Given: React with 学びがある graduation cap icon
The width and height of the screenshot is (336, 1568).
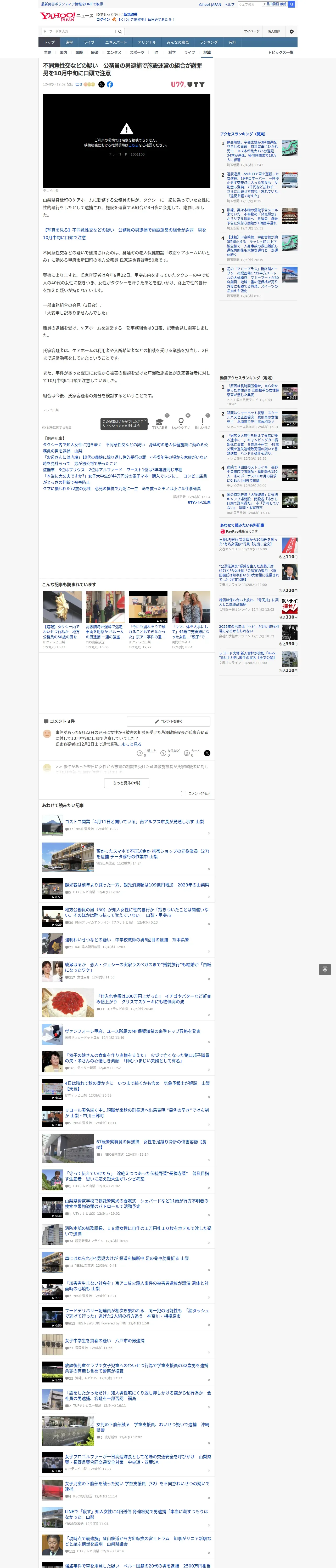Looking at the screenshot, I should (160, 422).
